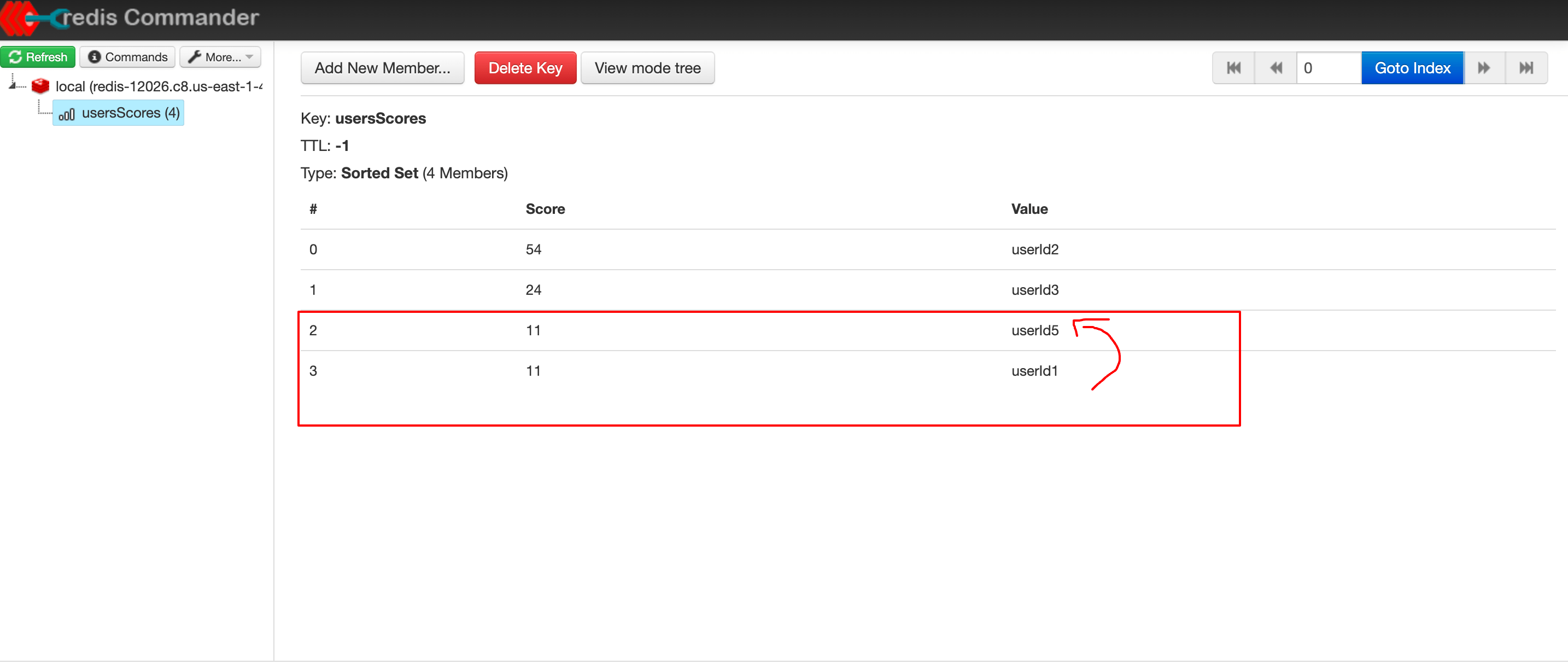This screenshot has height=664, width=1568.
Task: Click the sorted set bar-chart icon
Action: (66, 114)
